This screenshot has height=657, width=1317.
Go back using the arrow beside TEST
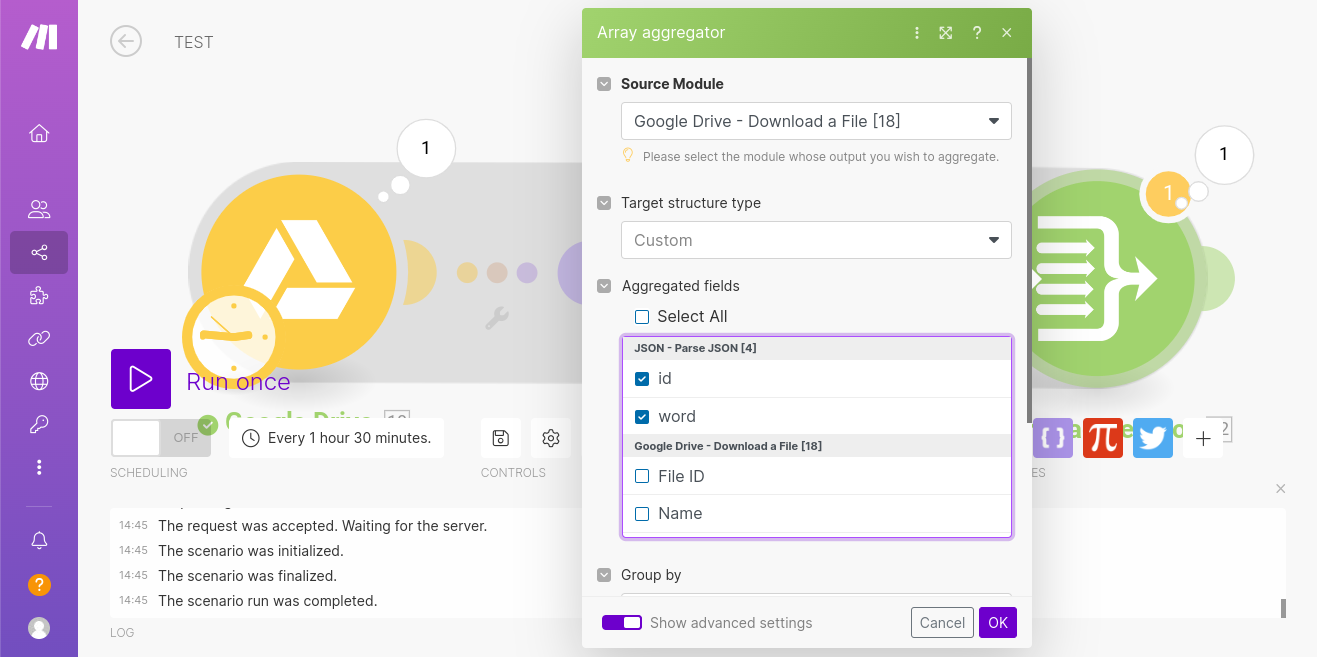coord(126,41)
